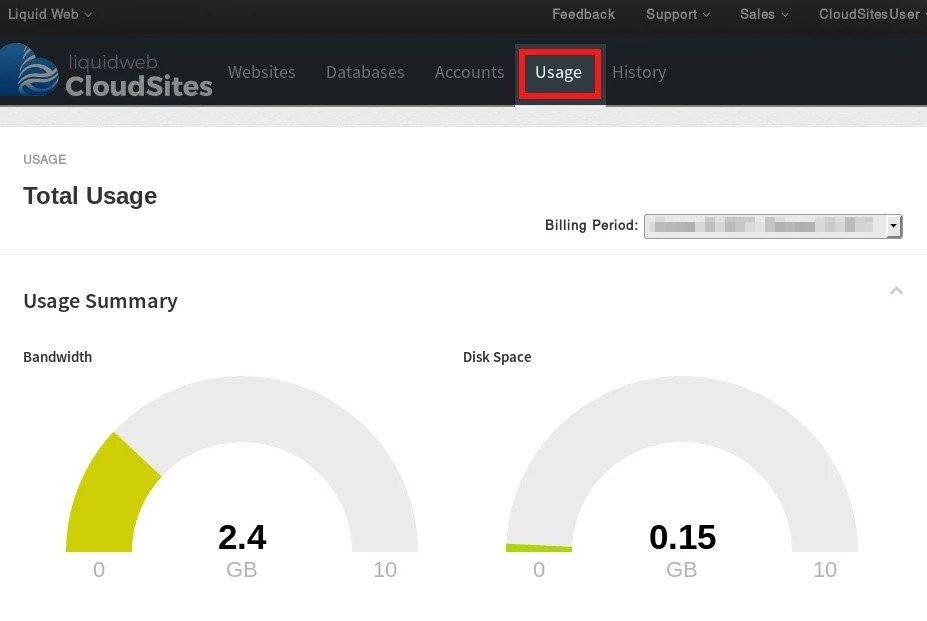Select the highlighted Usage navigation item
This screenshot has width=927, height=621.
coord(558,72)
